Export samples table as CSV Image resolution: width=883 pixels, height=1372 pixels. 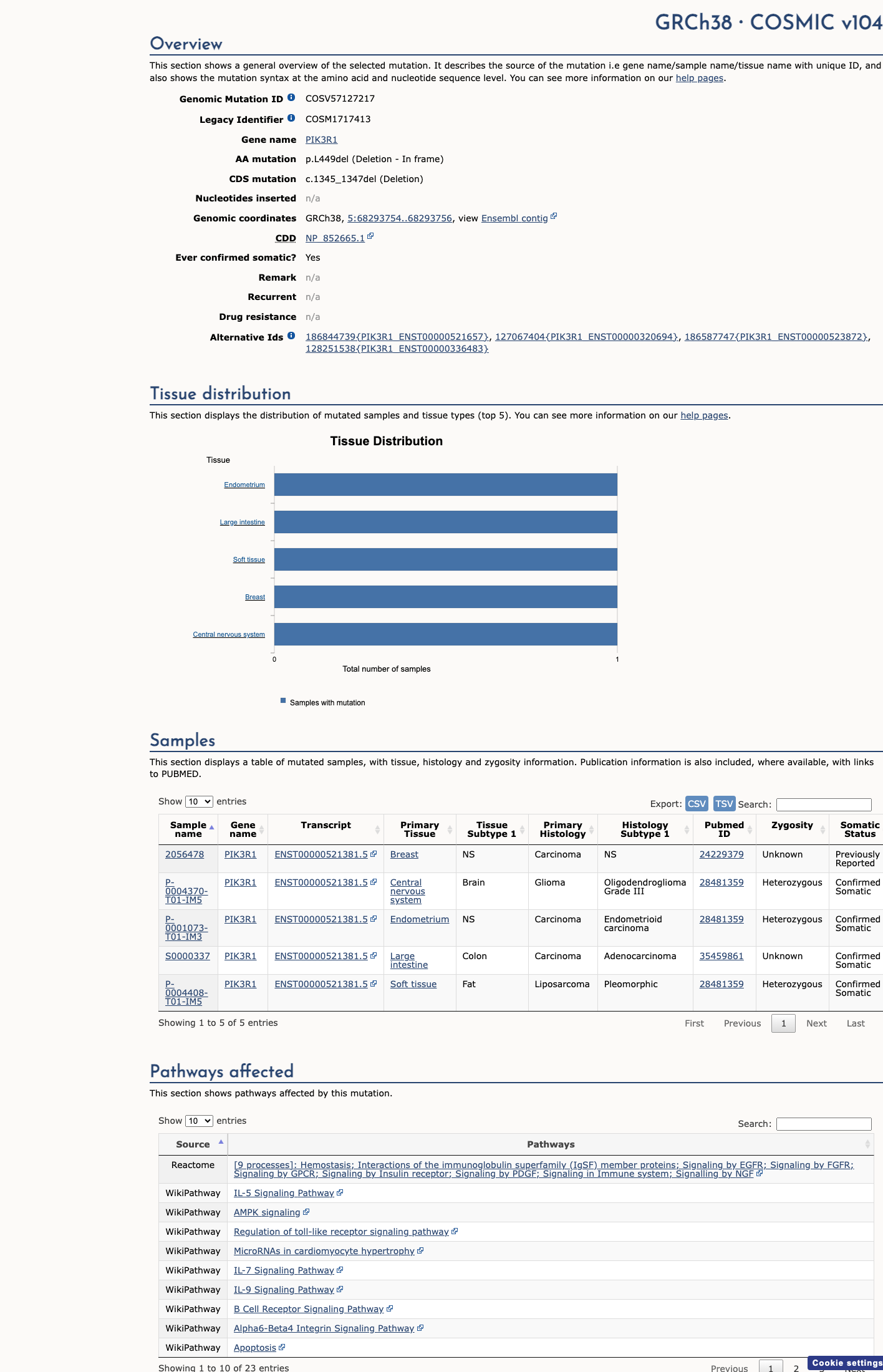(697, 803)
